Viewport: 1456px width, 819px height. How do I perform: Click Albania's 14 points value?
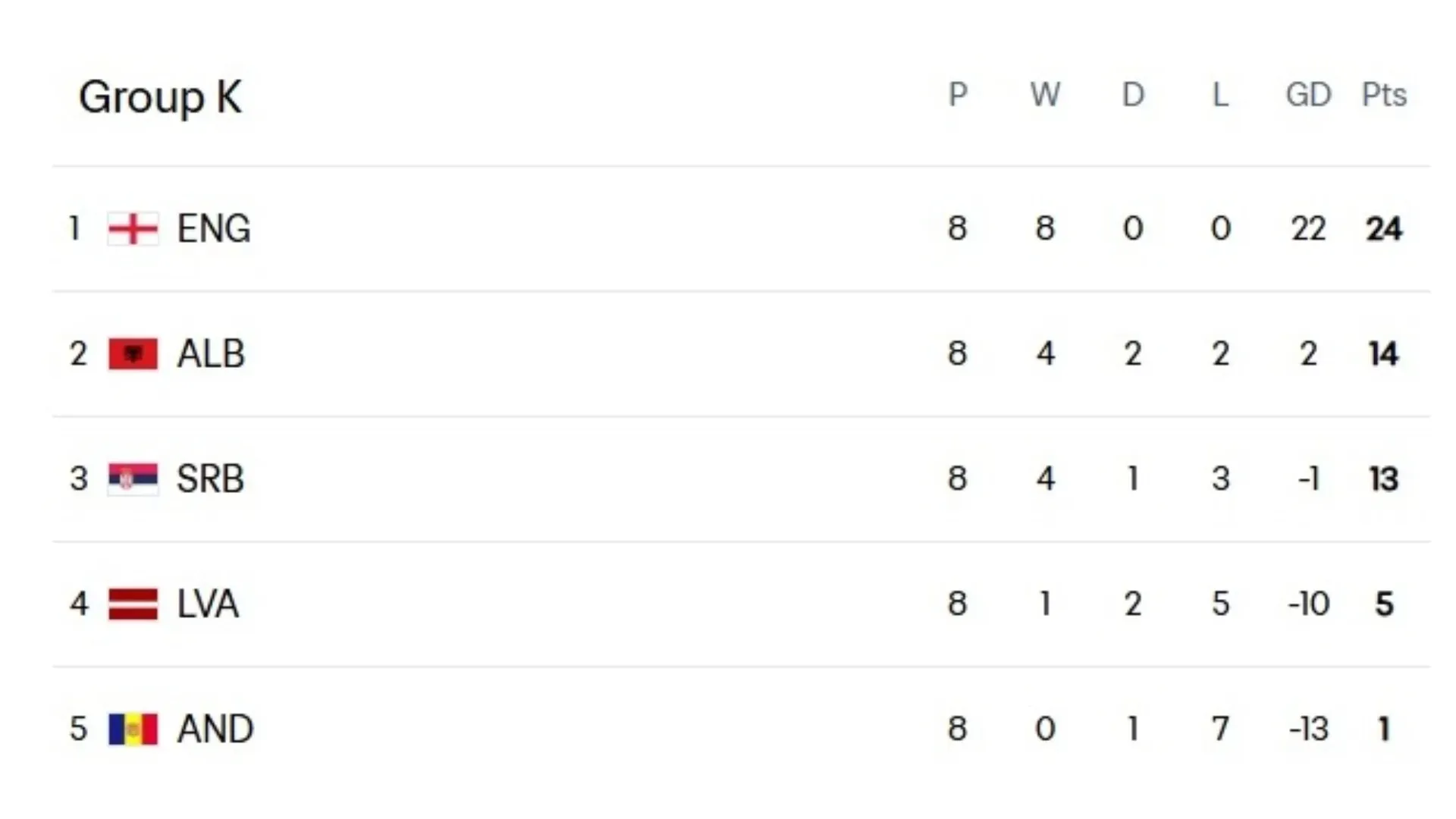click(1384, 353)
